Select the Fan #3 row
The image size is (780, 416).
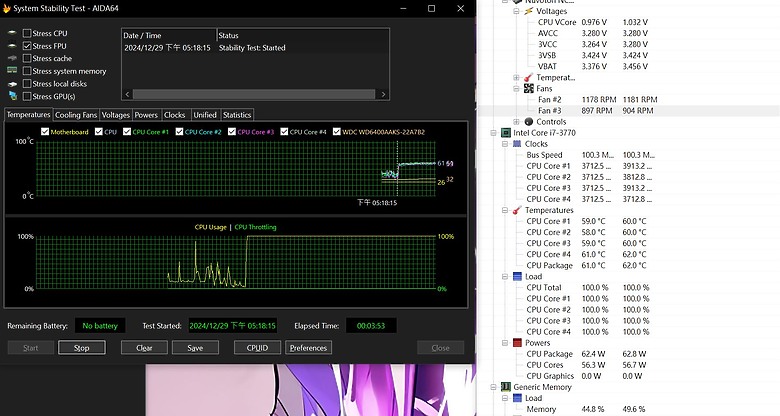click(x=629, y=110)
